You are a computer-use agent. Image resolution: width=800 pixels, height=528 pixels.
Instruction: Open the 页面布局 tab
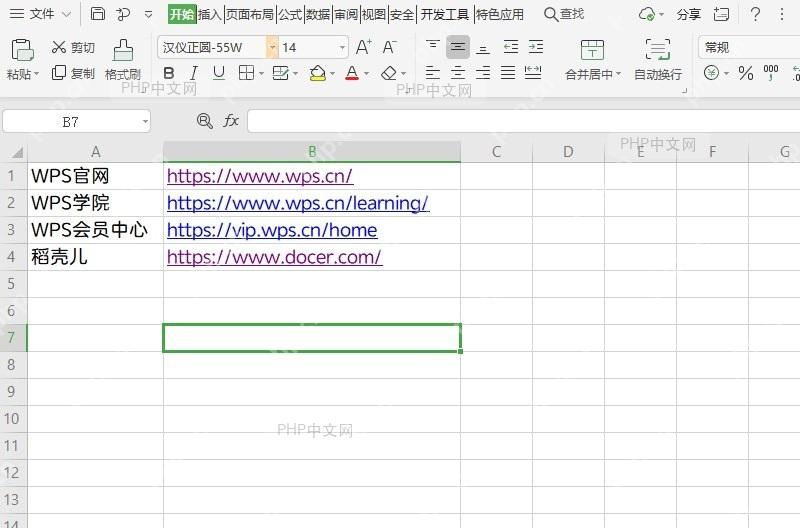(249, 14)
